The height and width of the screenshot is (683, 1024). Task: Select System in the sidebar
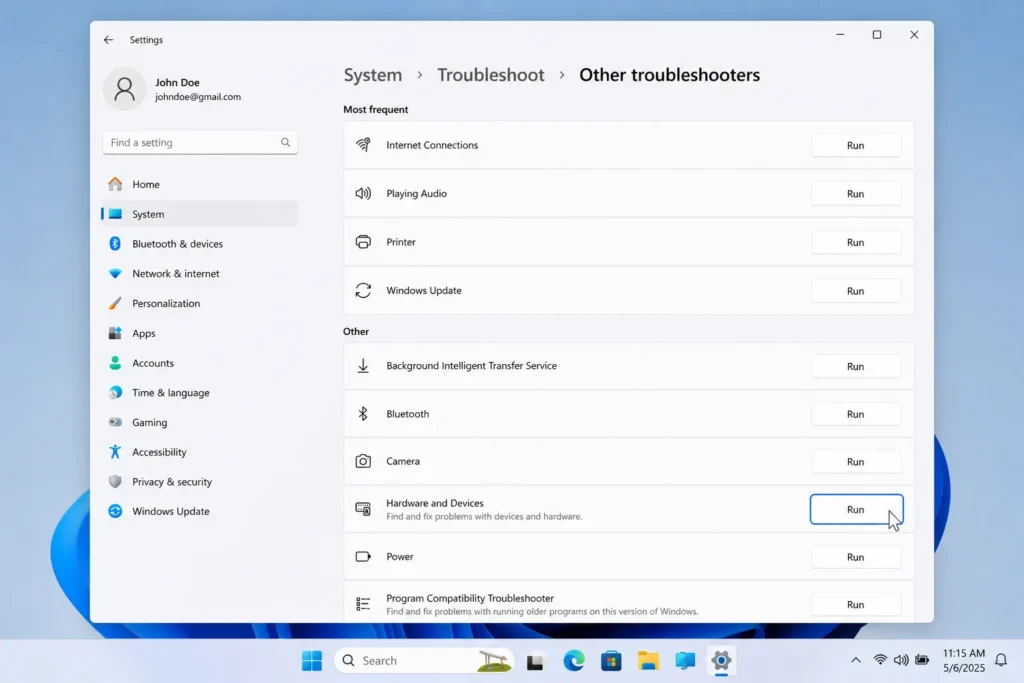200,214
